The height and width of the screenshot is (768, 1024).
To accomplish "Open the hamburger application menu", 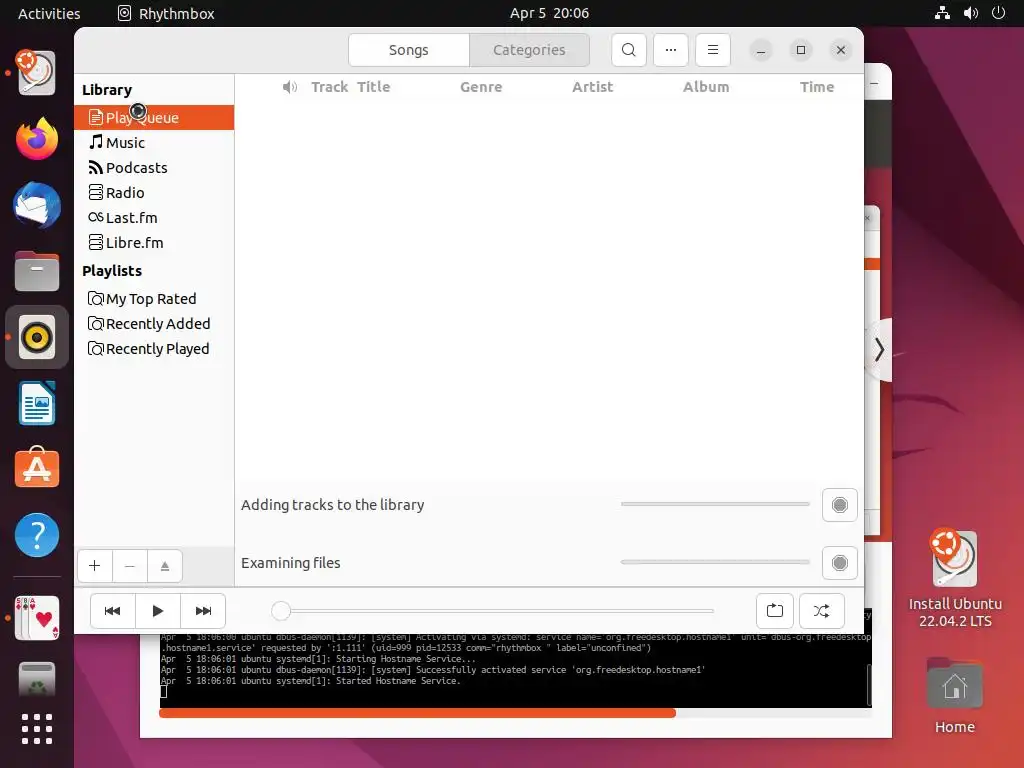I will click(712, 50).
